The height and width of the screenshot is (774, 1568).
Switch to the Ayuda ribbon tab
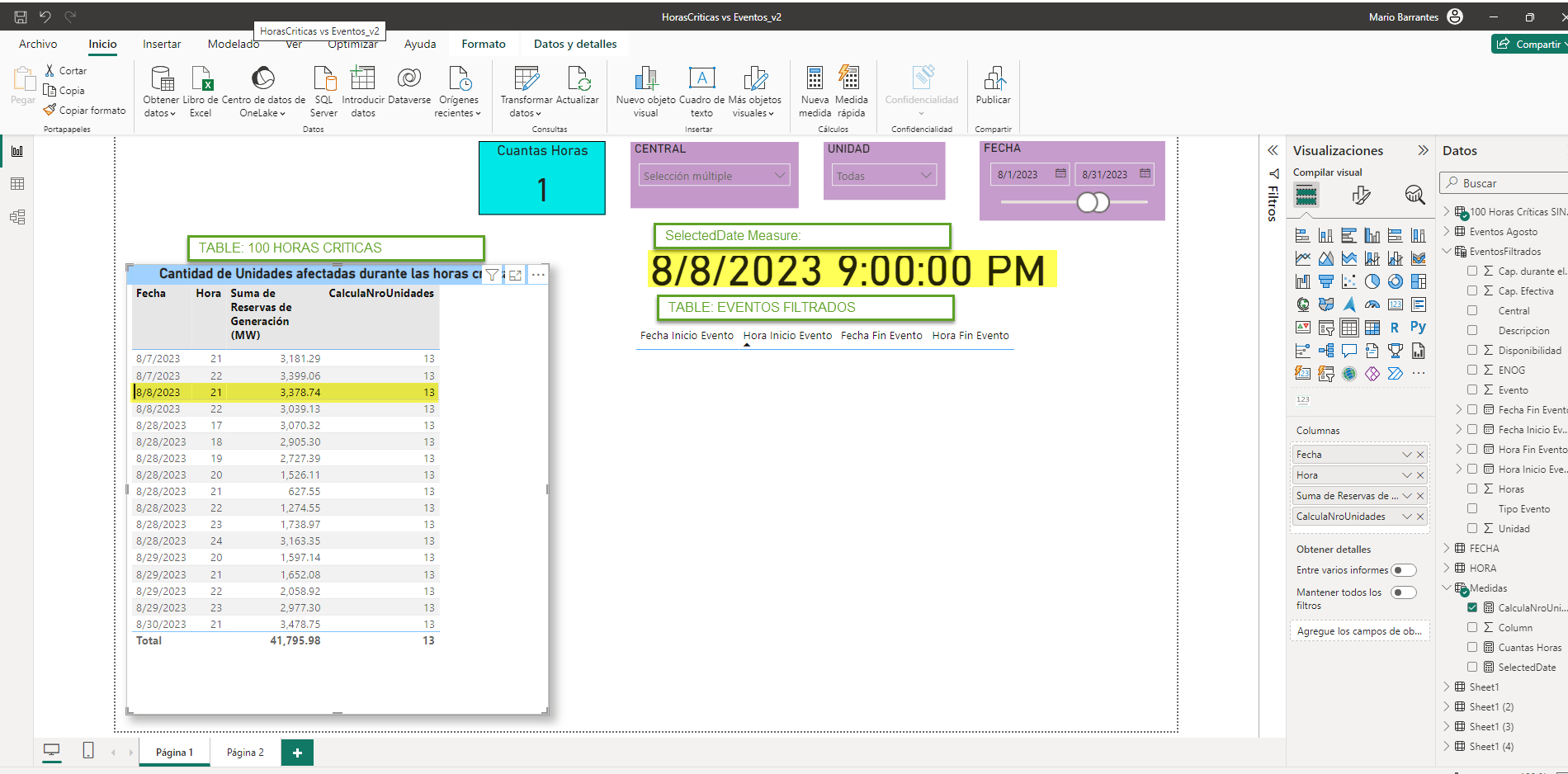click(x=420, y=44)
